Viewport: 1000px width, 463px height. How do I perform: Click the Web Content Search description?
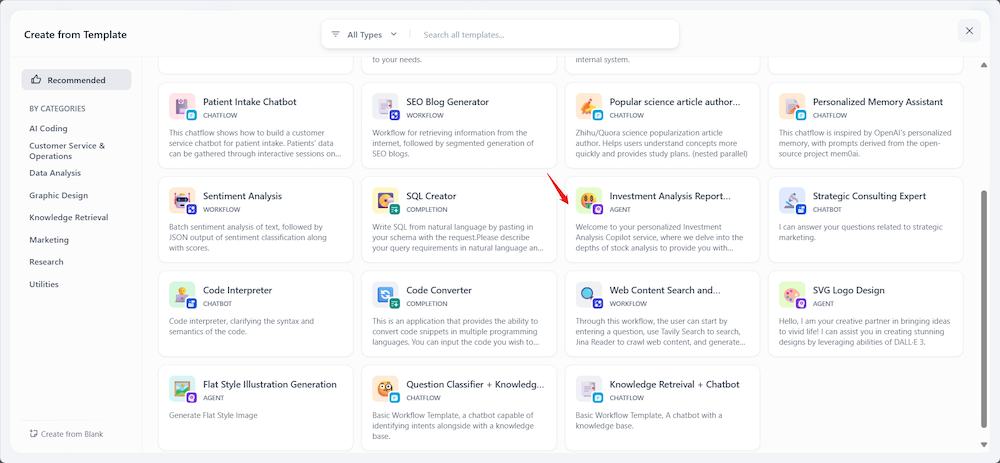[661, 332]
